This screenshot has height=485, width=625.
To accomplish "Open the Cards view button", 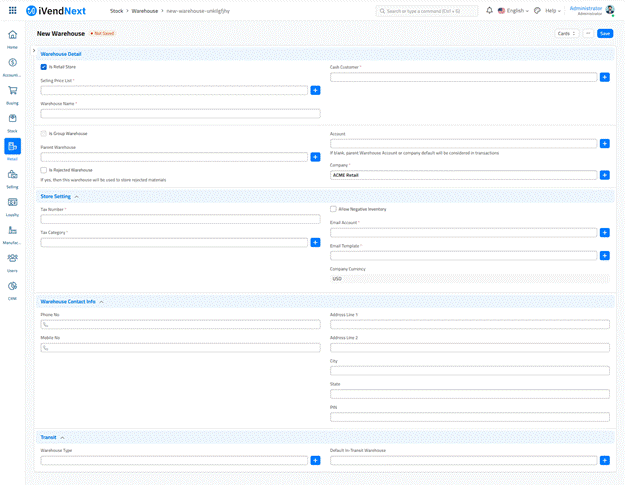I will [566, 33].
